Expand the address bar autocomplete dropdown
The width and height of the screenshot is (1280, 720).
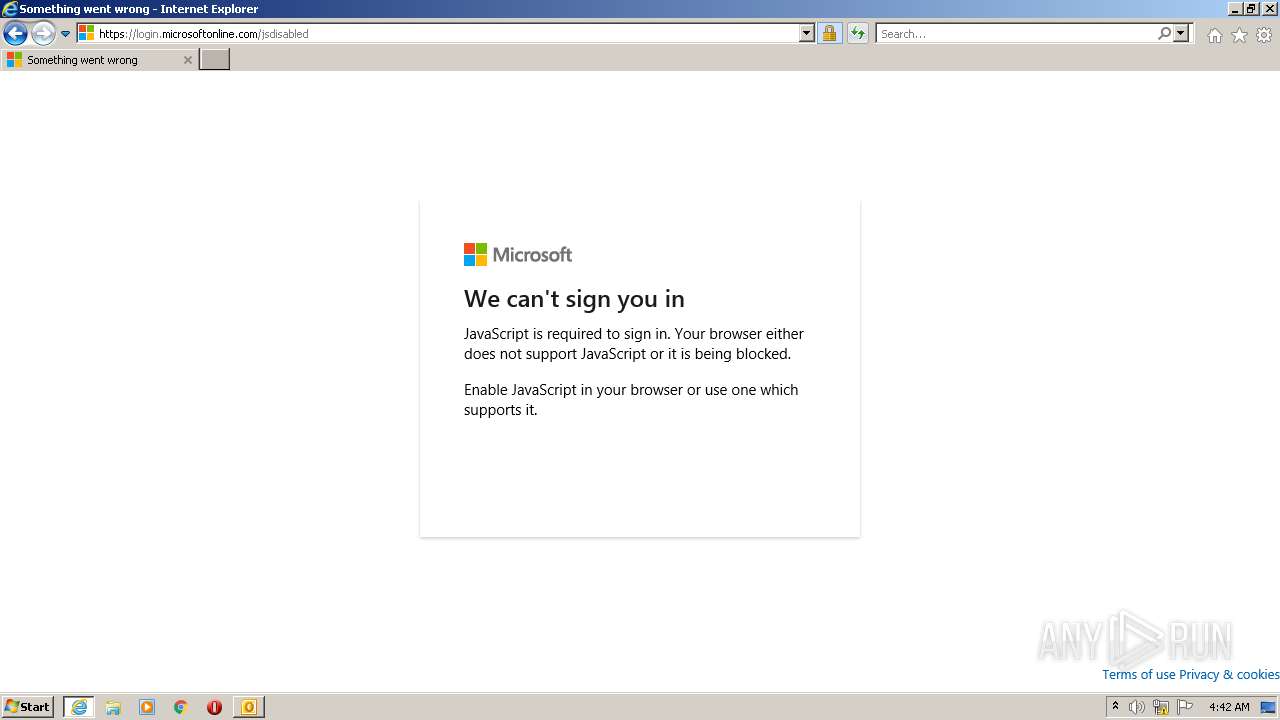(x=807, y=33)
